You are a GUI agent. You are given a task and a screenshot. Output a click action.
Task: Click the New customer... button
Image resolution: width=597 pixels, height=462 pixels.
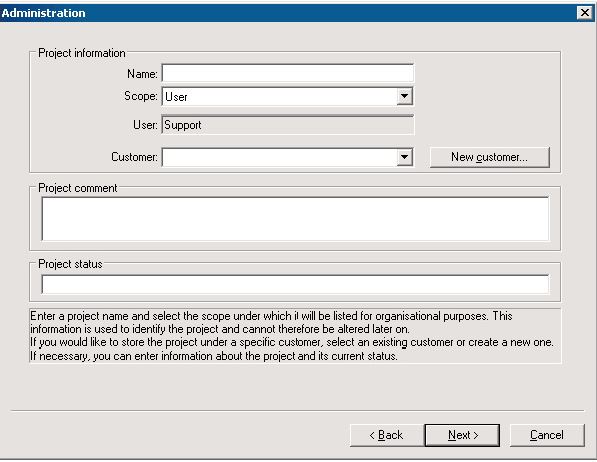point(490,157)
